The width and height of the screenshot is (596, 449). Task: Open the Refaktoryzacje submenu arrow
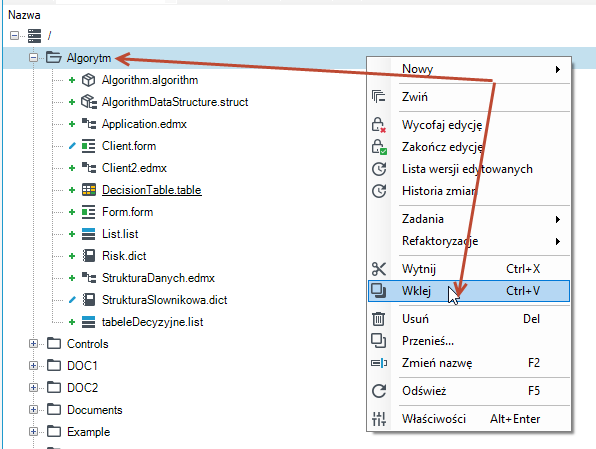558,241
